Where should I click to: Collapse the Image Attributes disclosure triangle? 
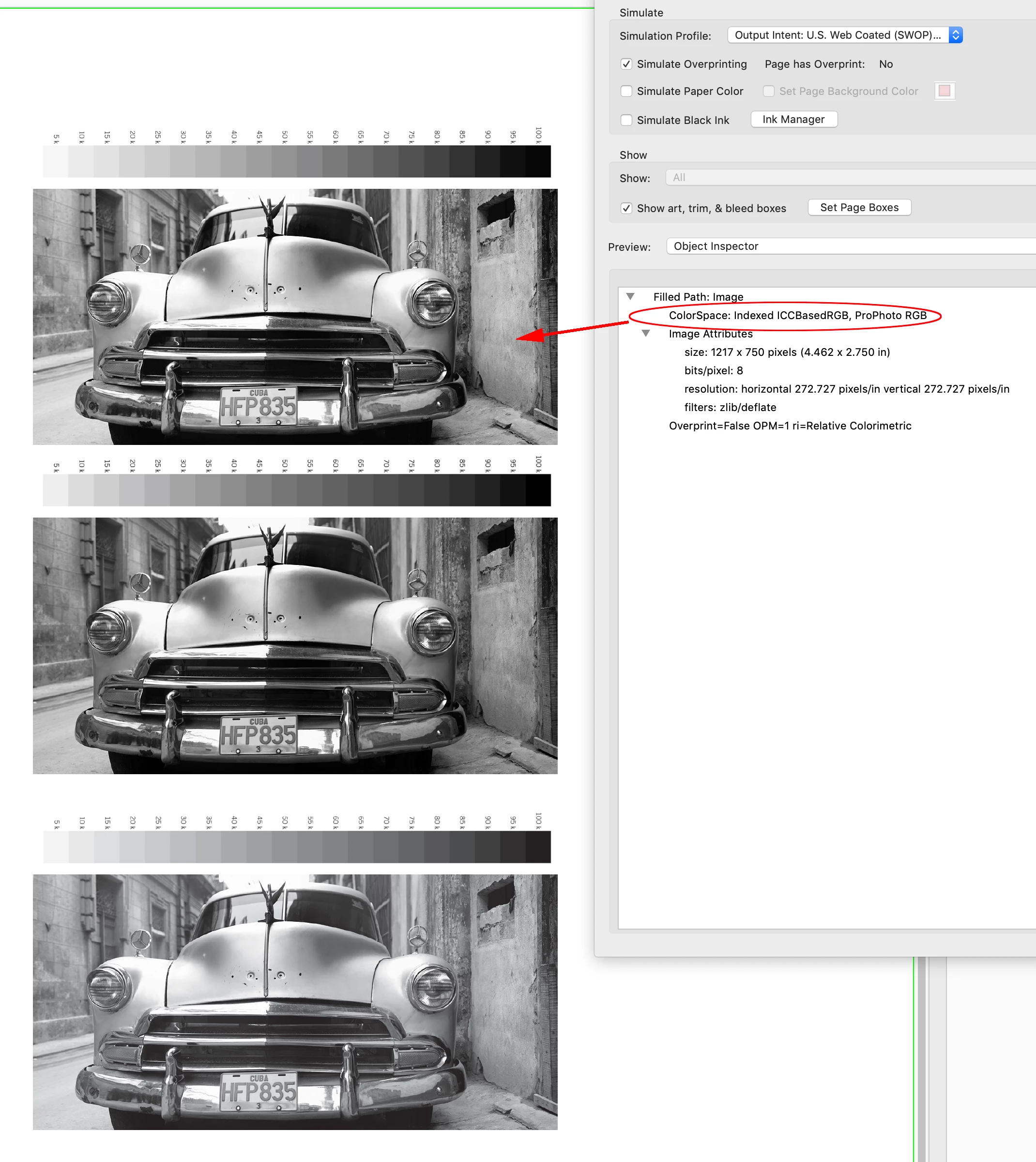pyautogui.click(x=645, y=334)
